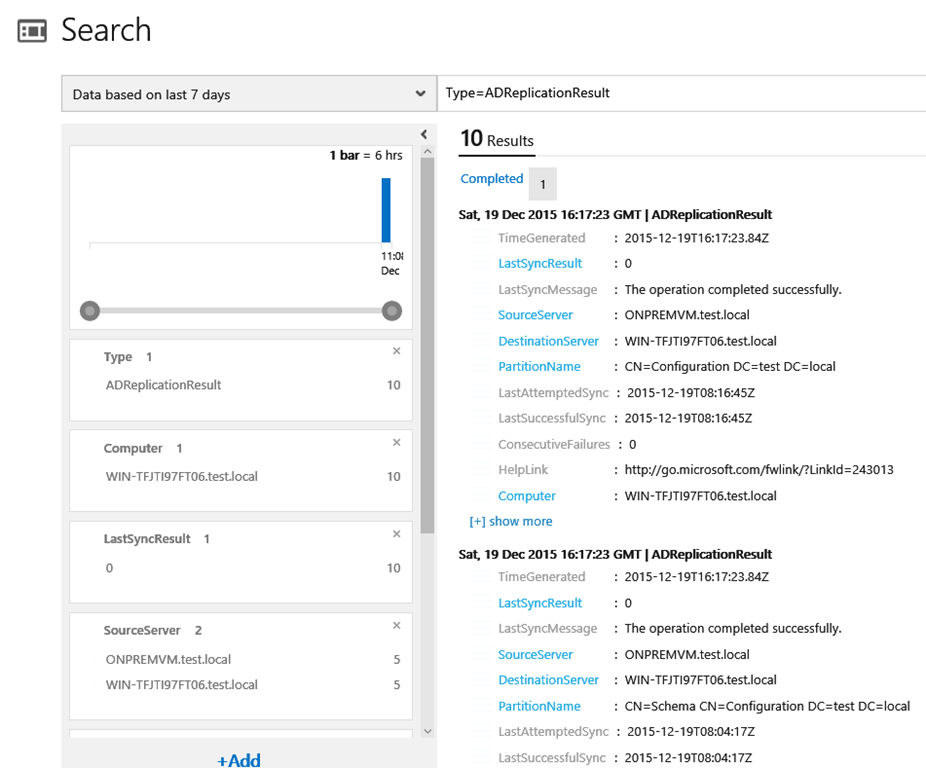Click the Search page icon beside the title
Screen dimensions: 926x768
[x=32, y=31]
